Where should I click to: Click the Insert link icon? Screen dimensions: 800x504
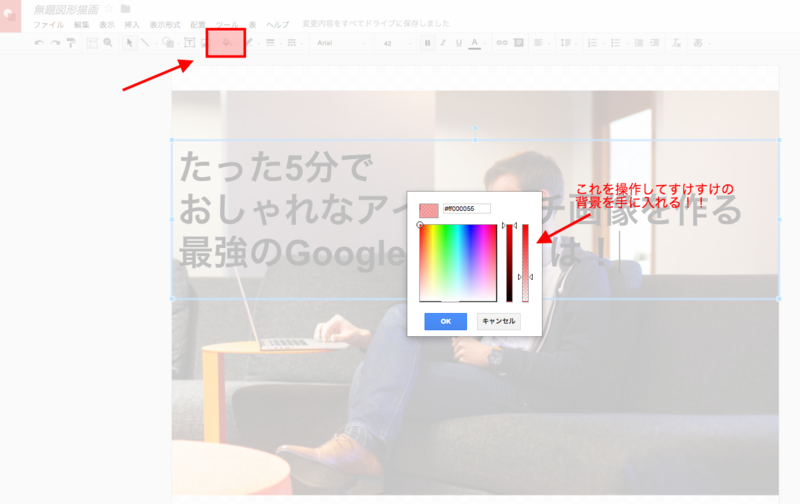click(x=502, y=43)
